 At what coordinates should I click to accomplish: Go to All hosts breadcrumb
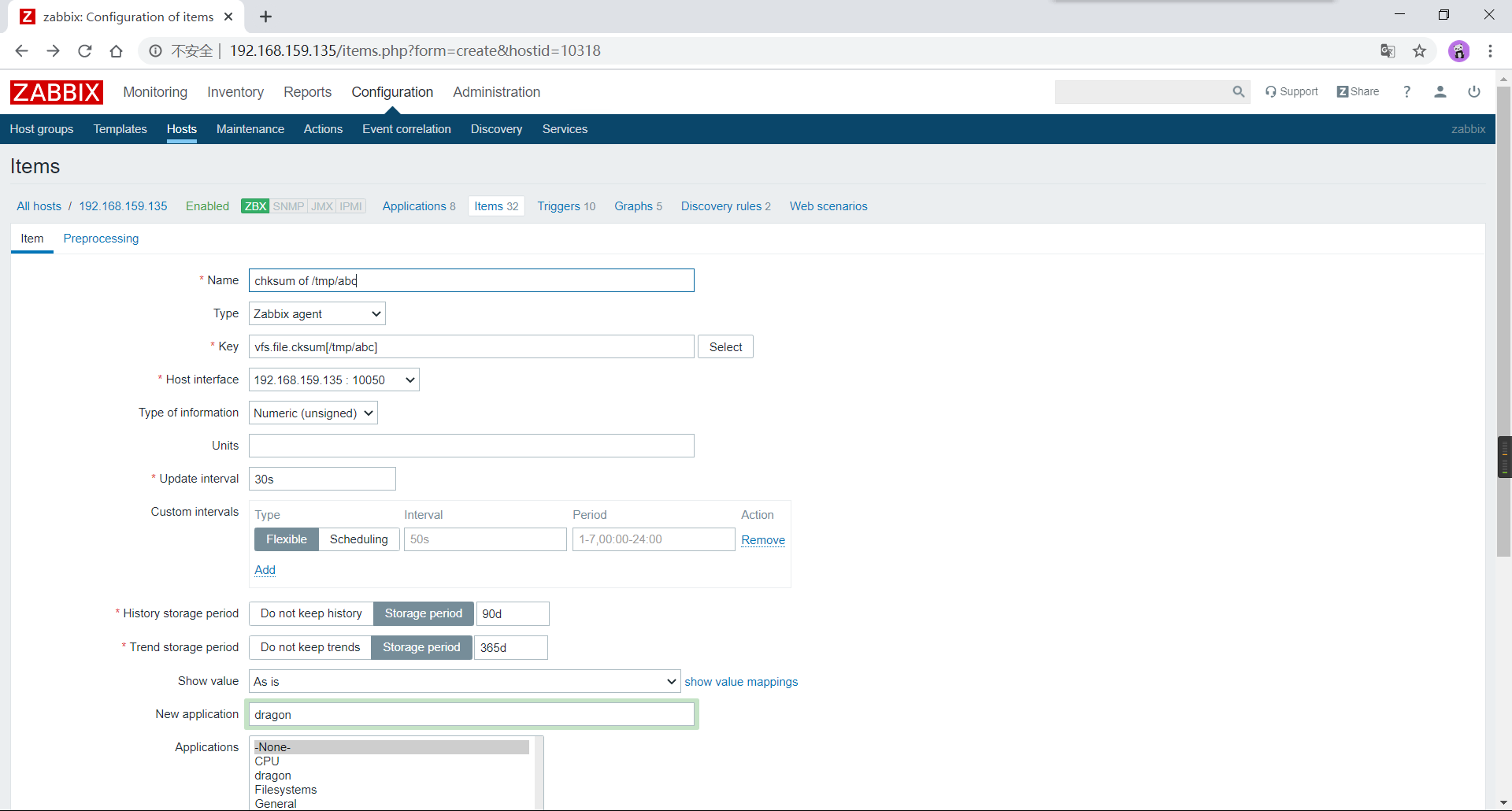point(39,206)
